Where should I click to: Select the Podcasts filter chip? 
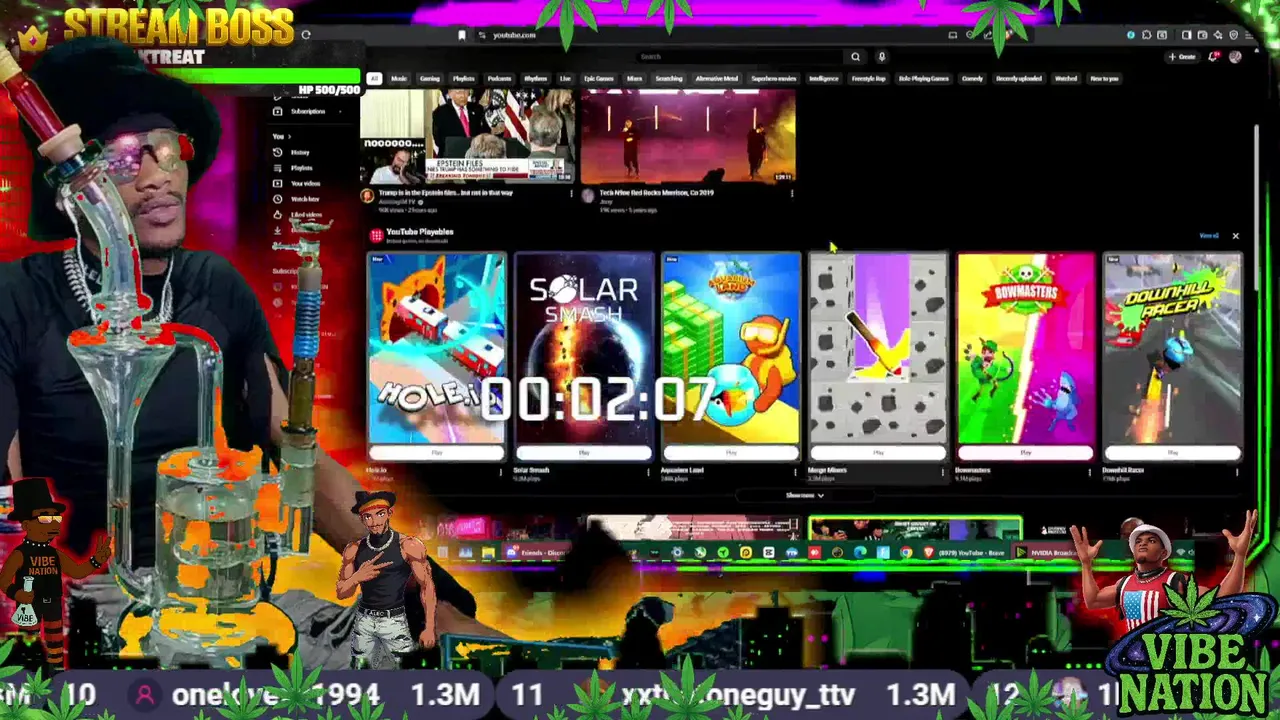[x=499, y=78]
